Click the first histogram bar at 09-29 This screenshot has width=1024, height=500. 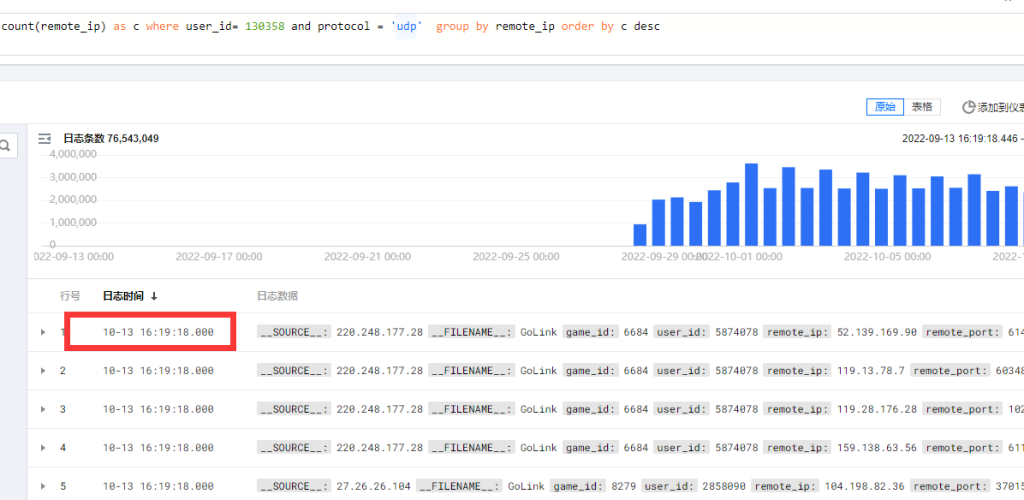pos(640,235)
